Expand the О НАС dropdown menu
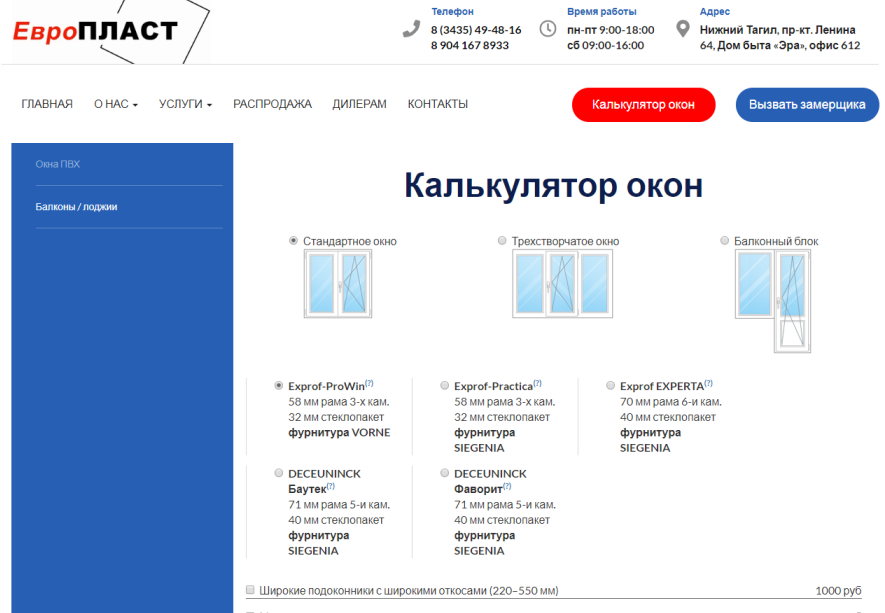The image size is (885, 613). click(x=115, y=104)
